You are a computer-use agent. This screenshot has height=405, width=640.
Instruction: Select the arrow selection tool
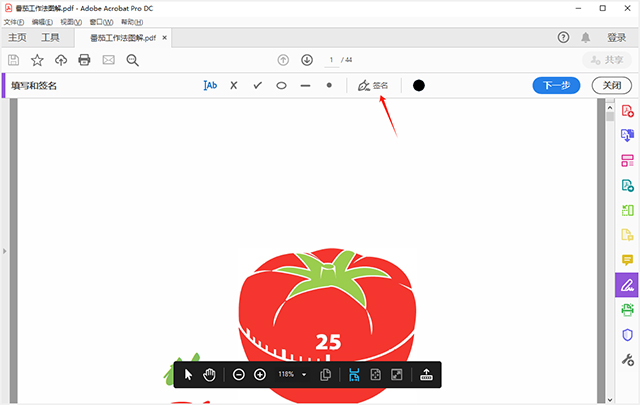coord(188,374)
